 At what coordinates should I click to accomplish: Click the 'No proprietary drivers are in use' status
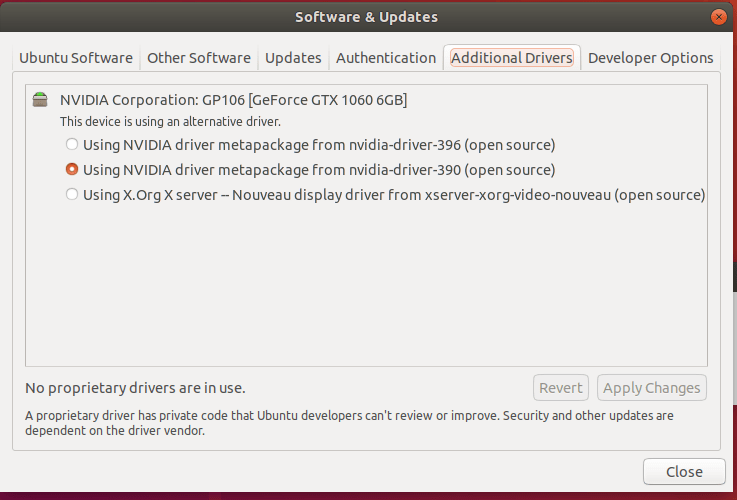(x=135, y=388)
